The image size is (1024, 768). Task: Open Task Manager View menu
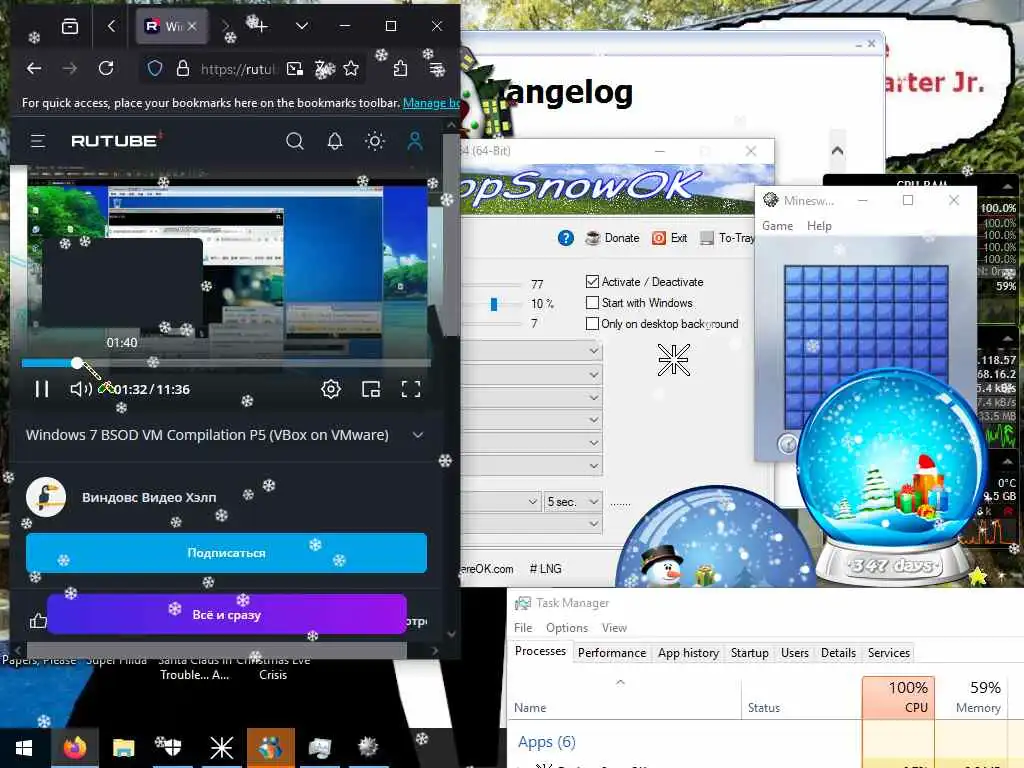(615, 628)
